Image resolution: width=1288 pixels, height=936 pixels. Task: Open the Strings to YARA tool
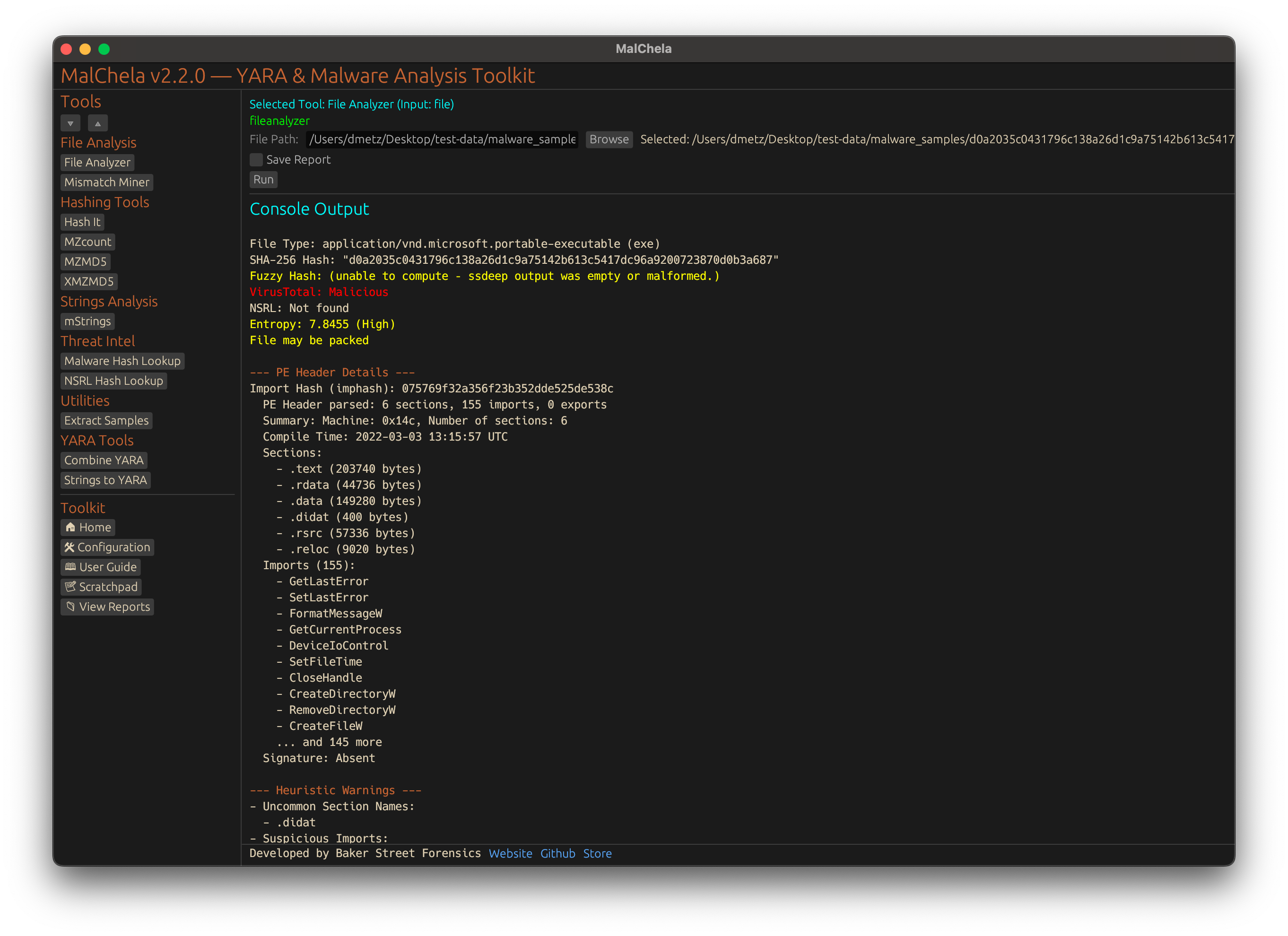[x=105, y=480]
